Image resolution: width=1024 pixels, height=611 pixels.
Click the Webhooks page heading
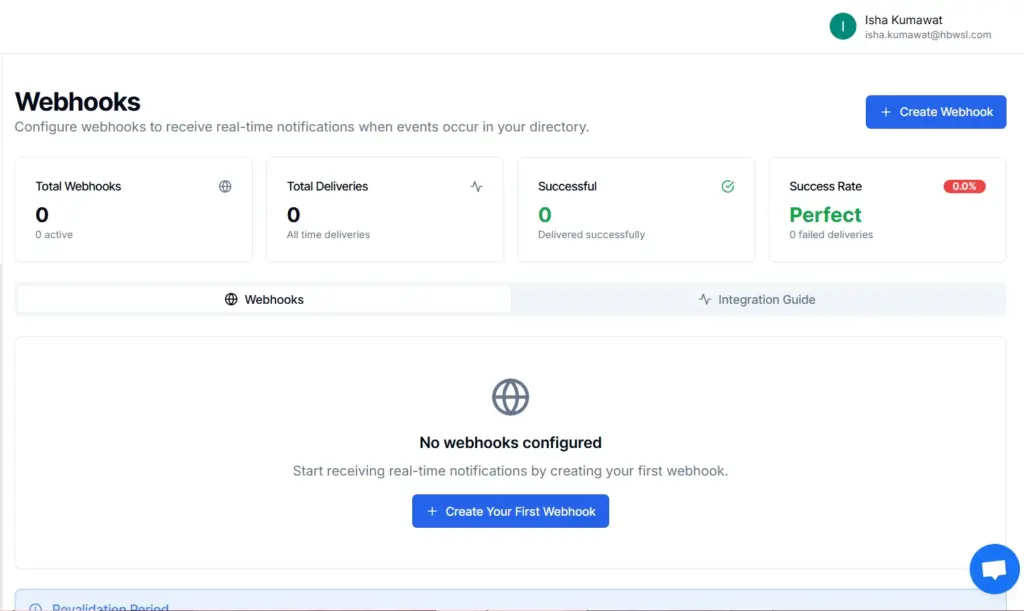click(77, 101)
